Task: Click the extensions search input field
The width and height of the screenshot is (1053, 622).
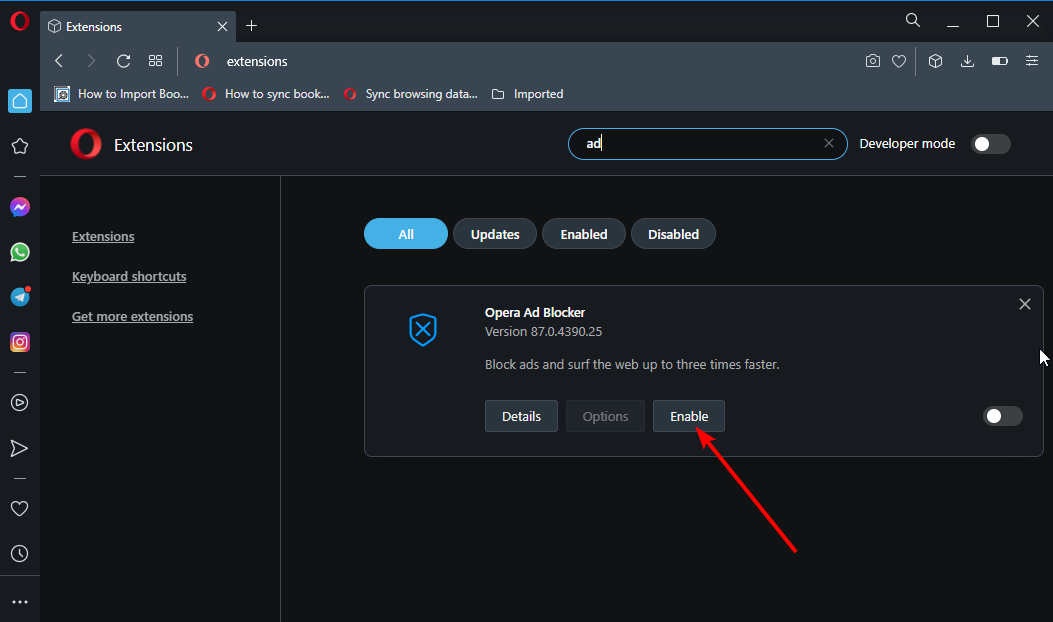Action: click(x=700, y=144)
